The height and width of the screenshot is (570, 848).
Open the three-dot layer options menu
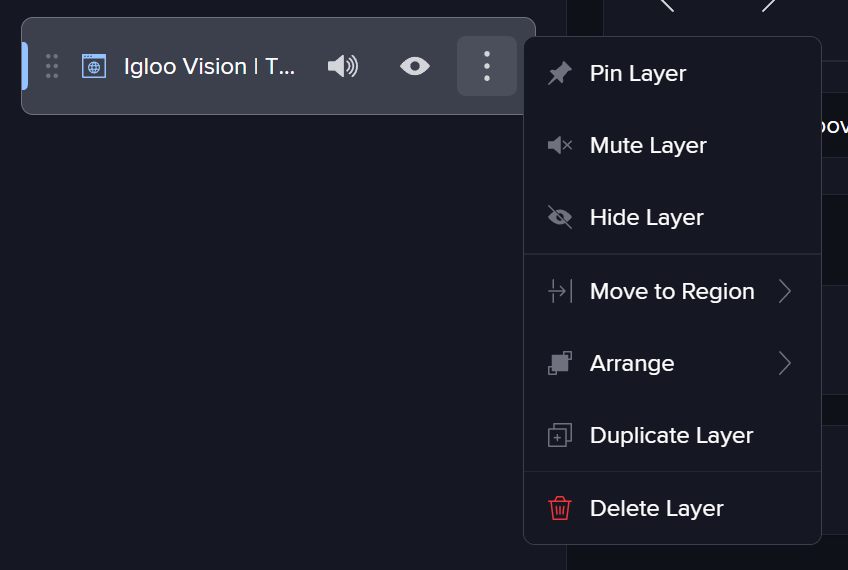click(x=487, y=66)
